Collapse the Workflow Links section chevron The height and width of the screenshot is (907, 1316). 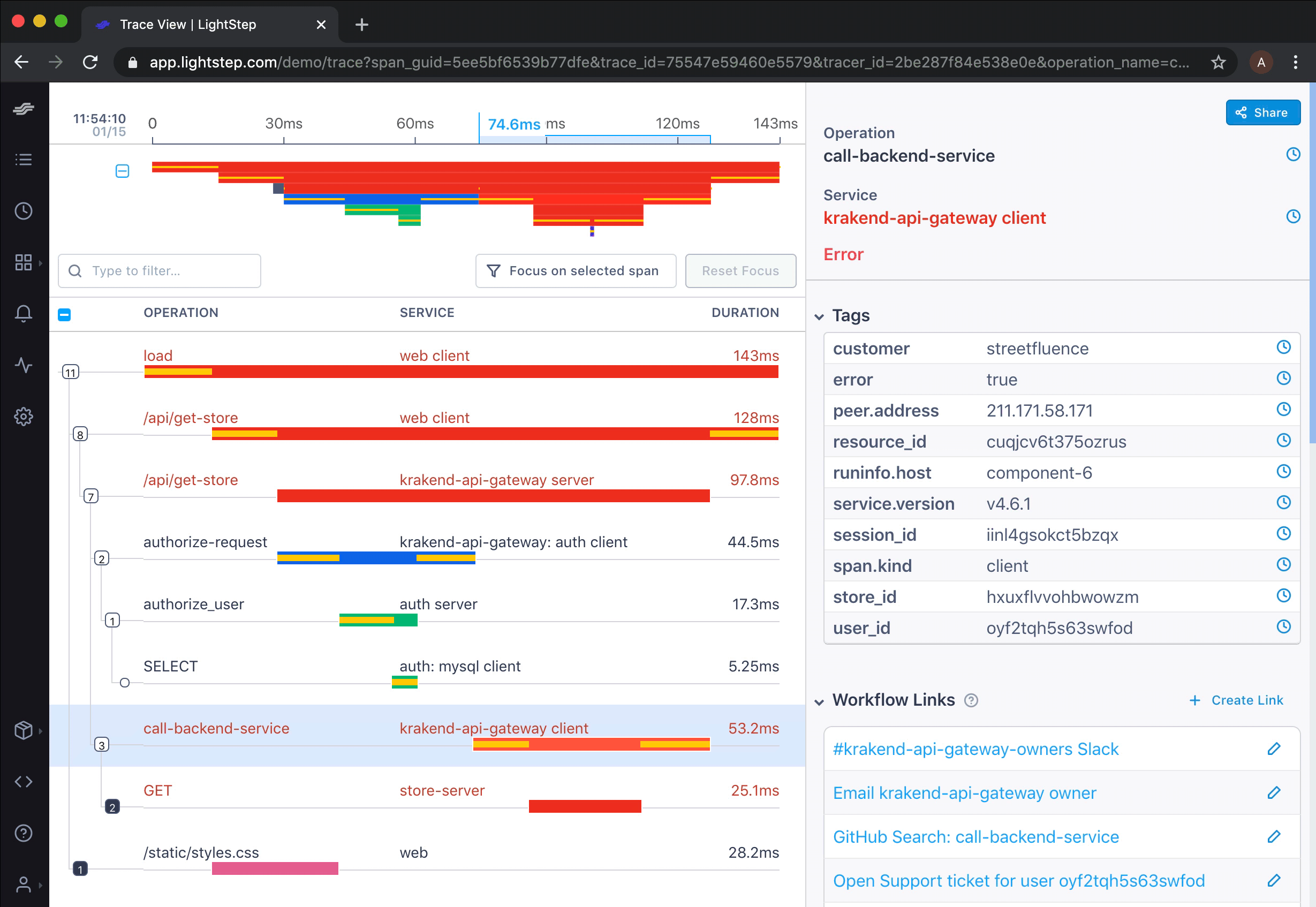(819, 702)
